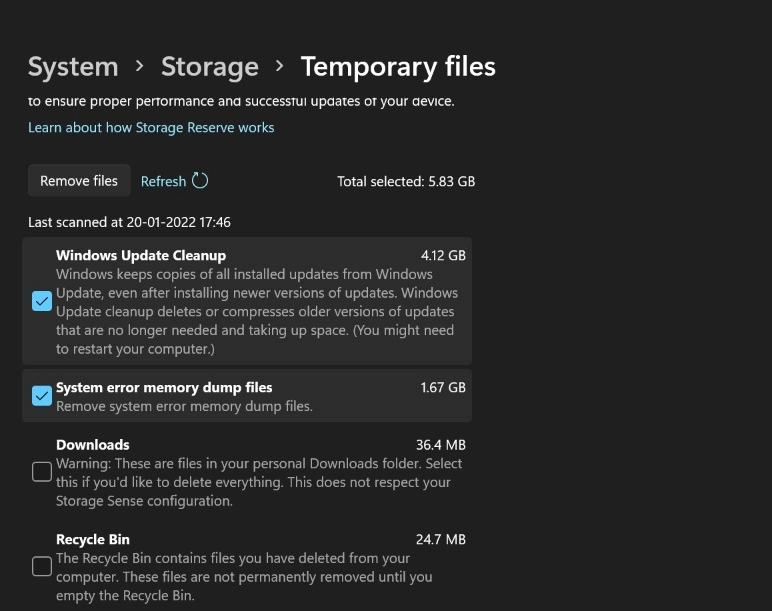Click the Recycle Bin description text
Screen dimensions: 772x611
[x=244, y=577]
